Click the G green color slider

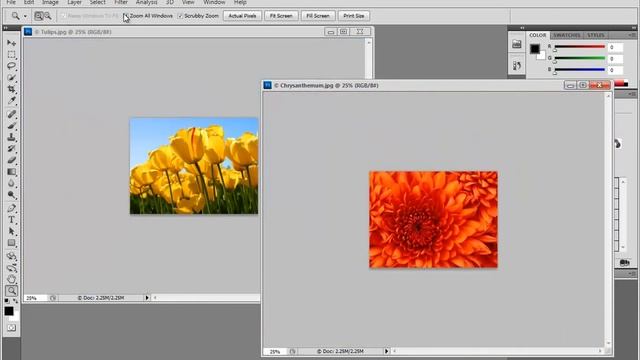click(x=580, y=59)
